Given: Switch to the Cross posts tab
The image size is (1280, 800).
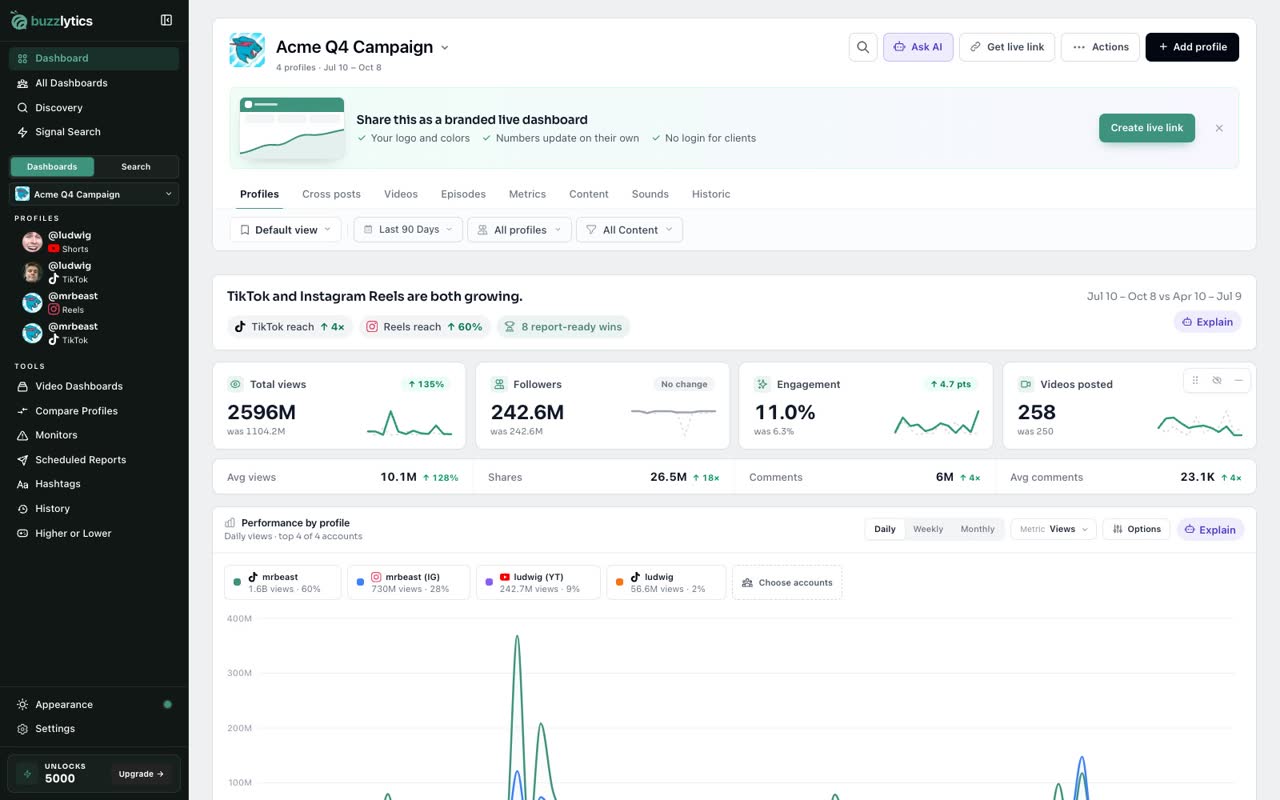Looking at the screenshot, I should coord(331,194).
